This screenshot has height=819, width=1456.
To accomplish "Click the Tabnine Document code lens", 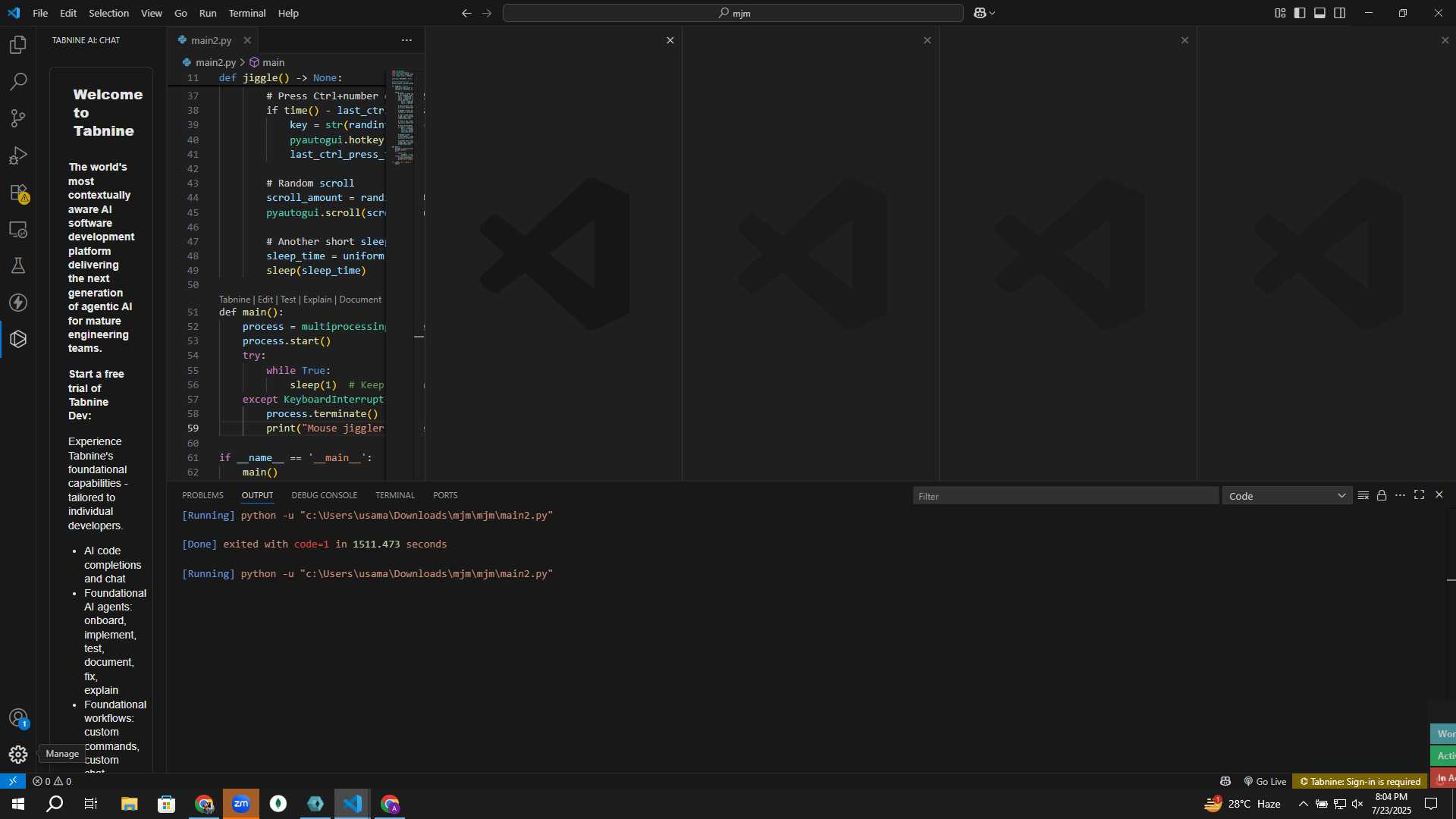I will (x=360, y=300).
